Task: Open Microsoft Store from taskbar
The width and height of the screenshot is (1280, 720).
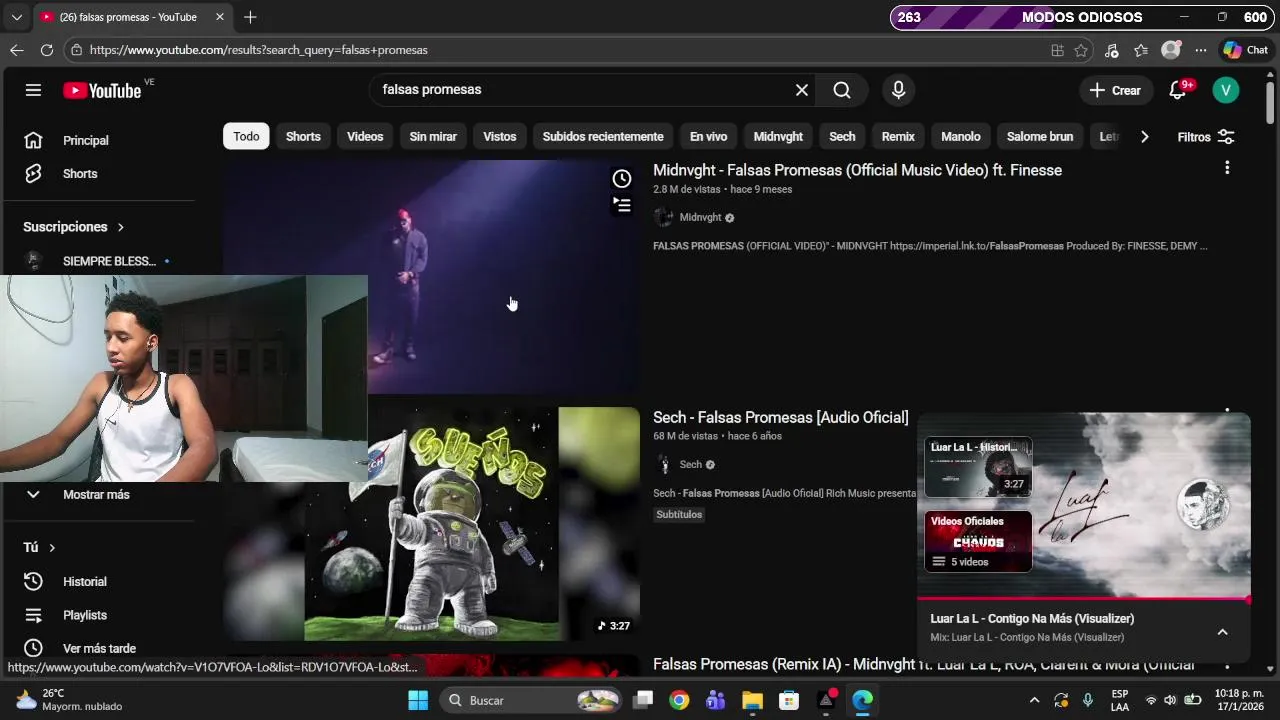Action: pos(789,700)
